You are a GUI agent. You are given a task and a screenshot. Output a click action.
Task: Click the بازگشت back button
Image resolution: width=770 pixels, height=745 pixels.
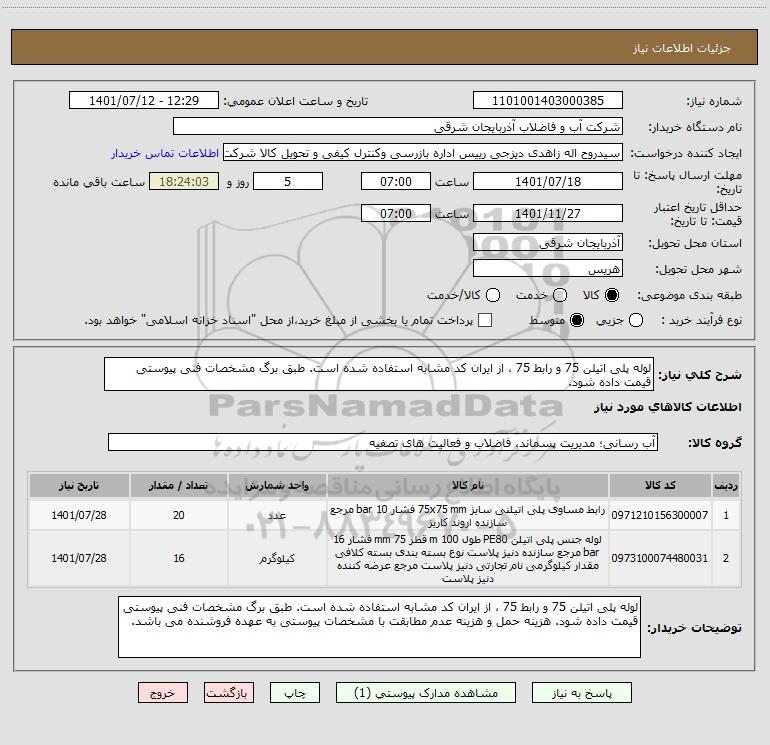pos(229,693)
